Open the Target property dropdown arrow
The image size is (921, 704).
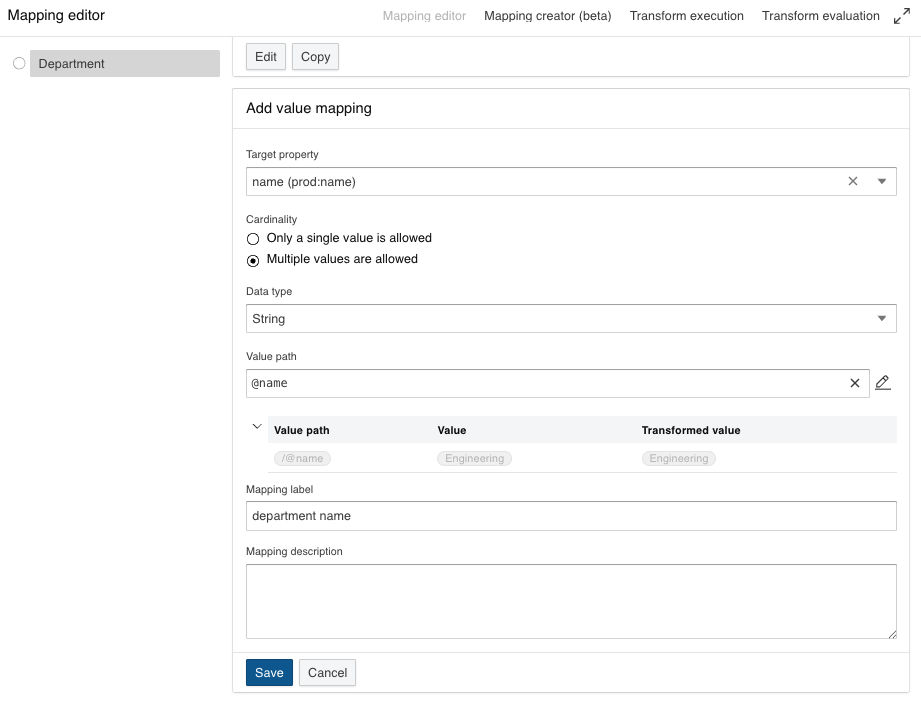[882, 181]
